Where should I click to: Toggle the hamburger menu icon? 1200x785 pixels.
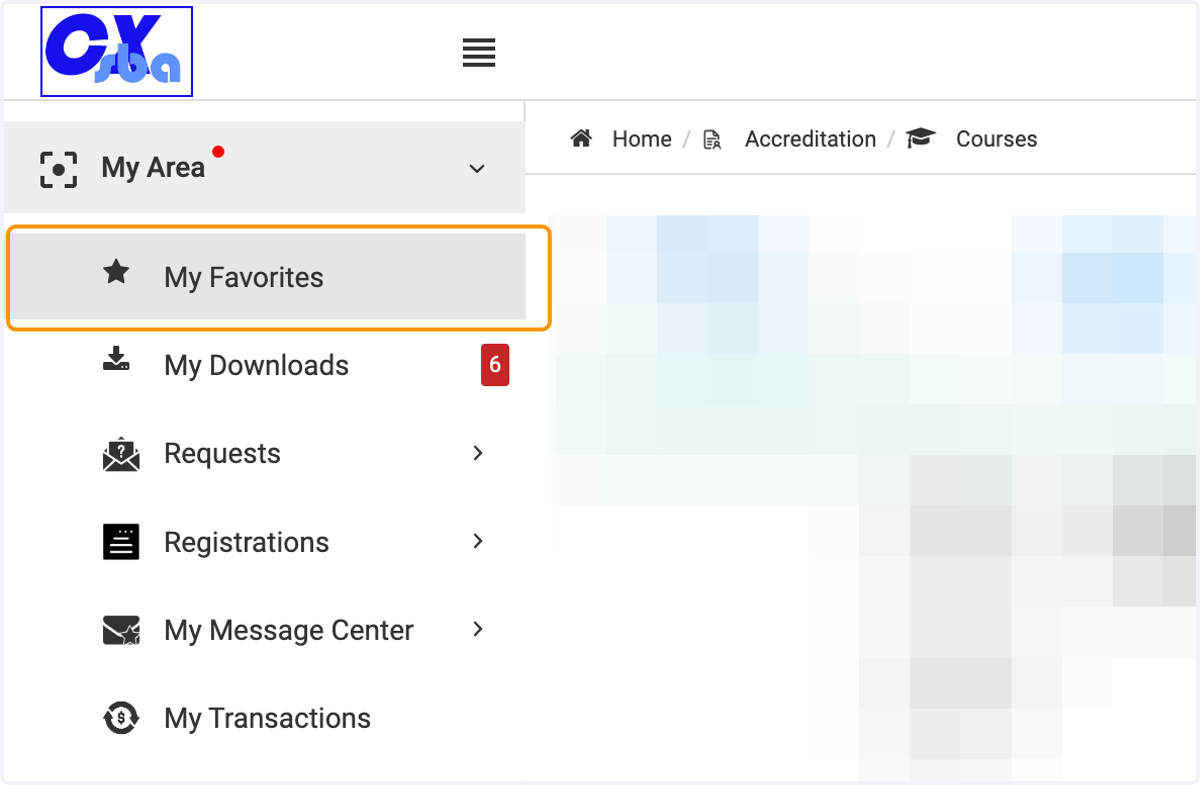click(479, 52)
